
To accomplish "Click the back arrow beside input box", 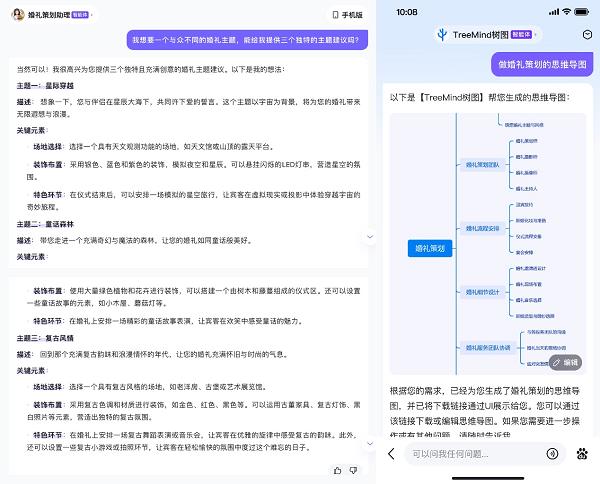I will (391, 454).
